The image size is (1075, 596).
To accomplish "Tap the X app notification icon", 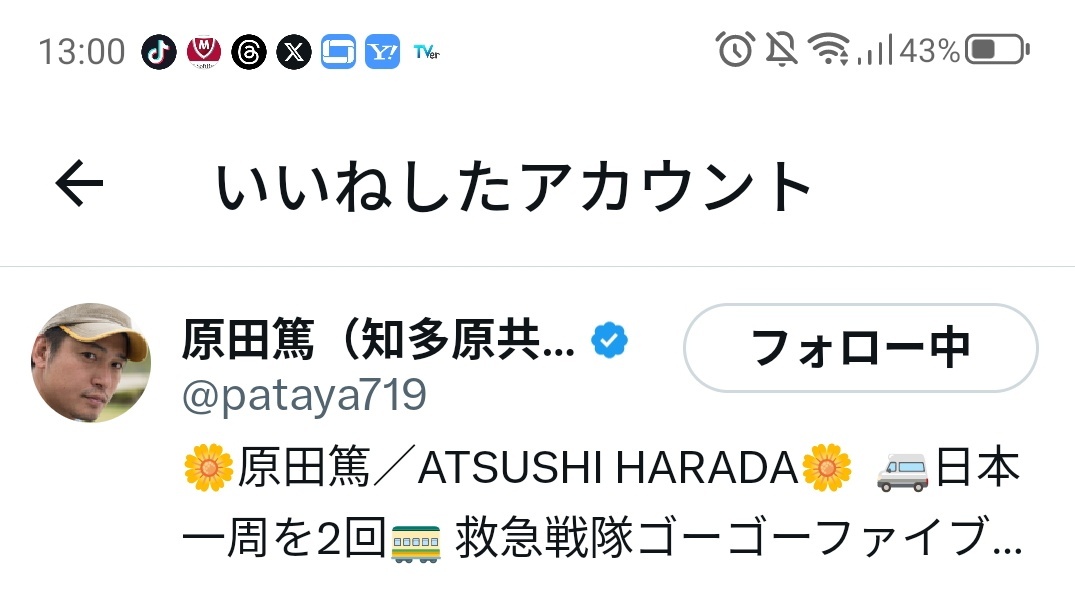I will click(293, 52).
